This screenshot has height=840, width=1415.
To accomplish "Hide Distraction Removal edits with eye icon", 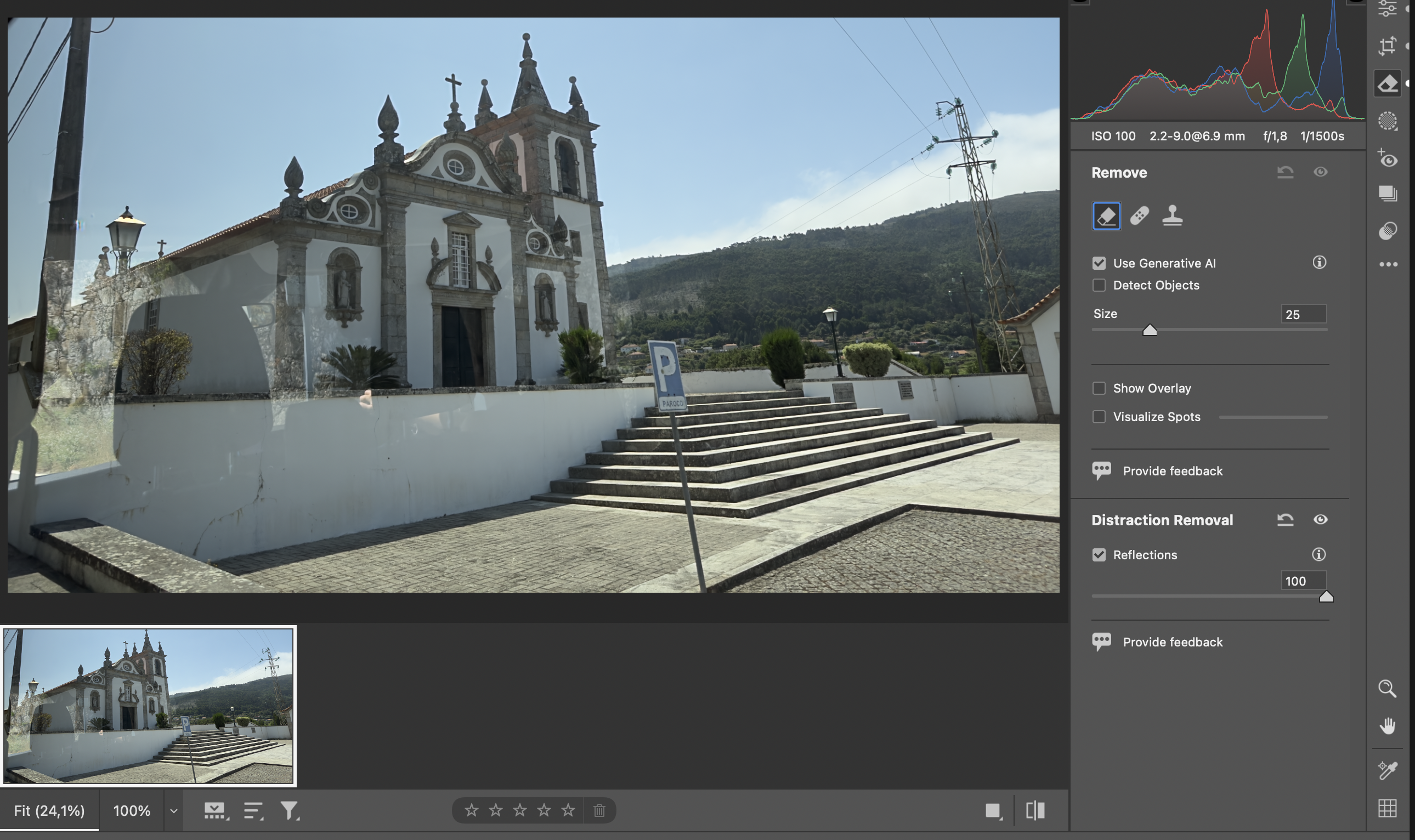I will pos(1320,520).
